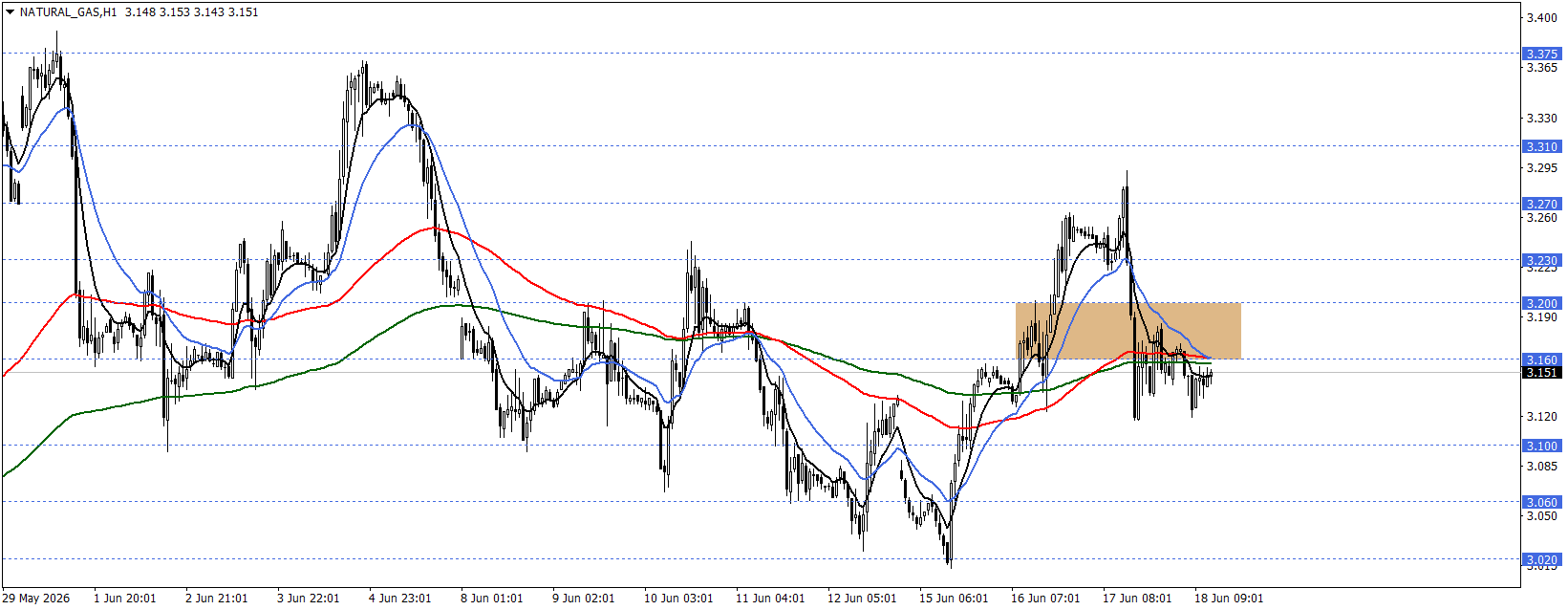
Task: Click the 3.200 horizontal level price tag
Action: click(x=1541, y=303)
